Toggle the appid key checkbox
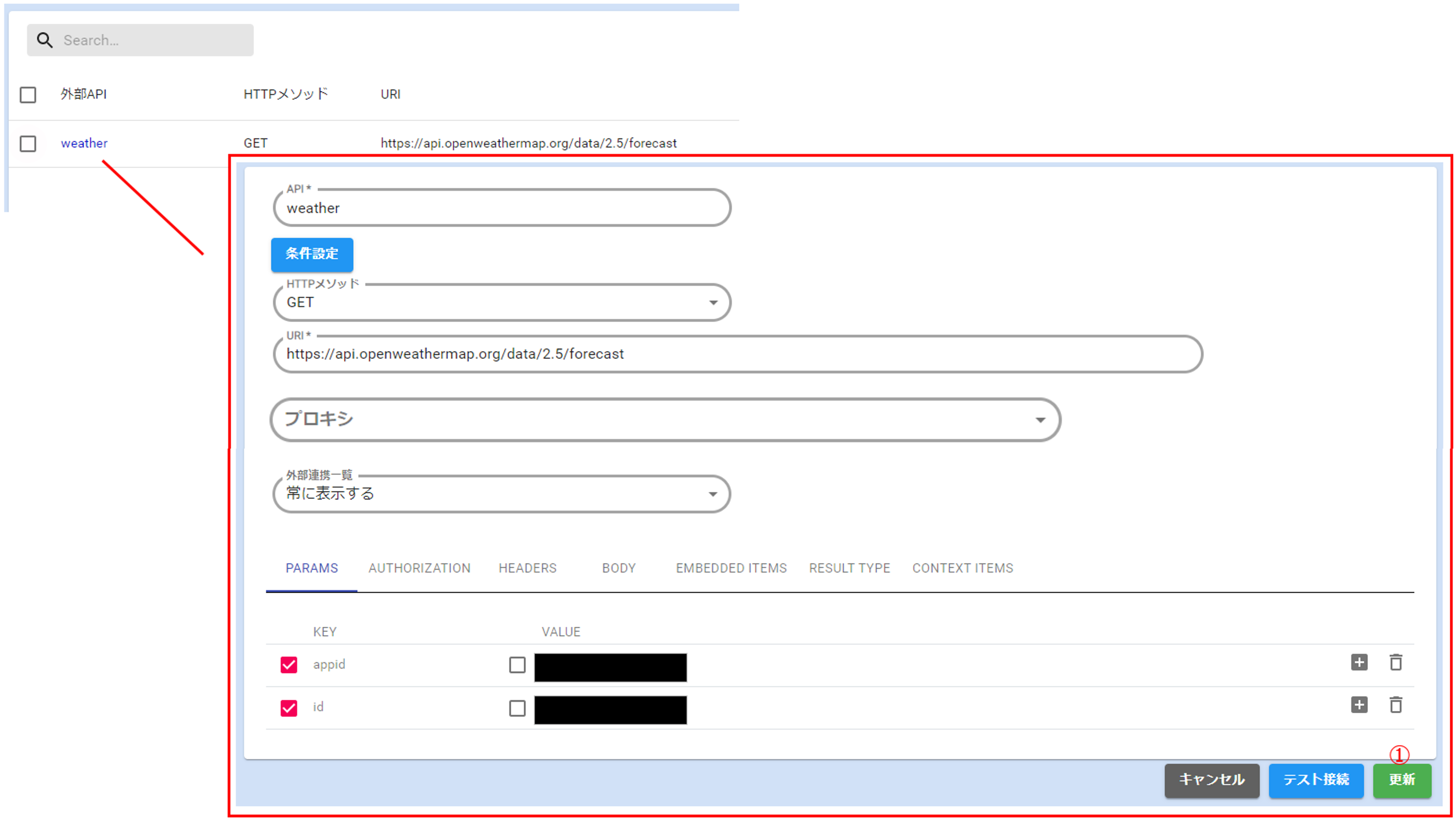The image size is (1456, 822). tap(289, 665)
